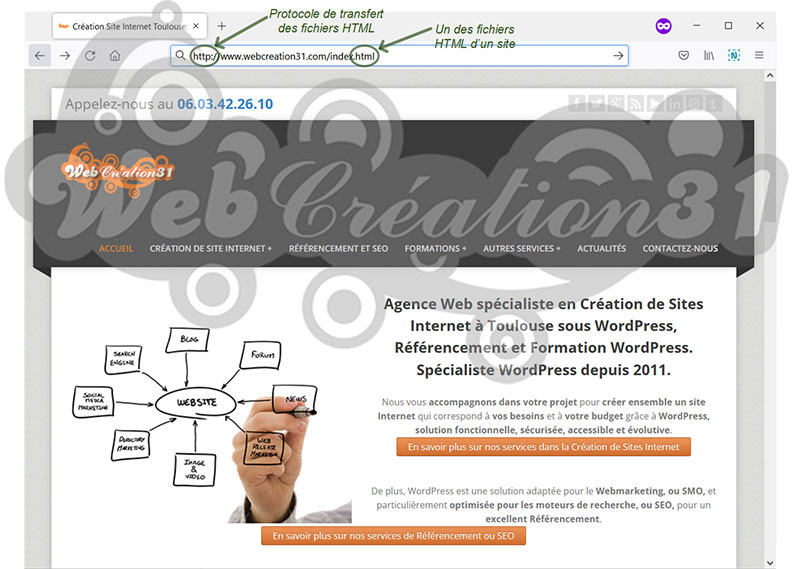Select the Création Site Internet Toulouse tab

[129, 26]
